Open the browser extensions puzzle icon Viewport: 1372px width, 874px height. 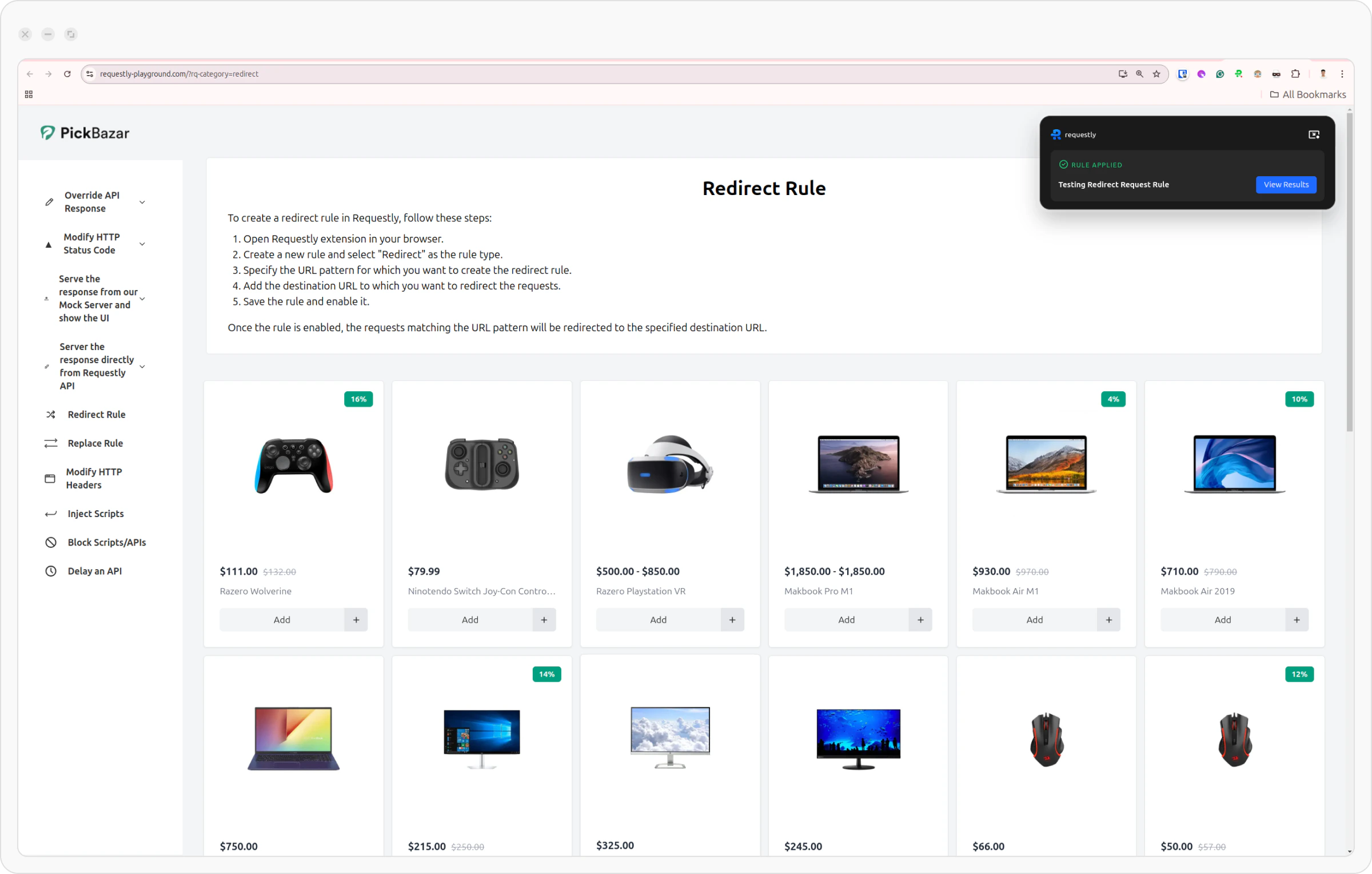(x=1295, y=74)
